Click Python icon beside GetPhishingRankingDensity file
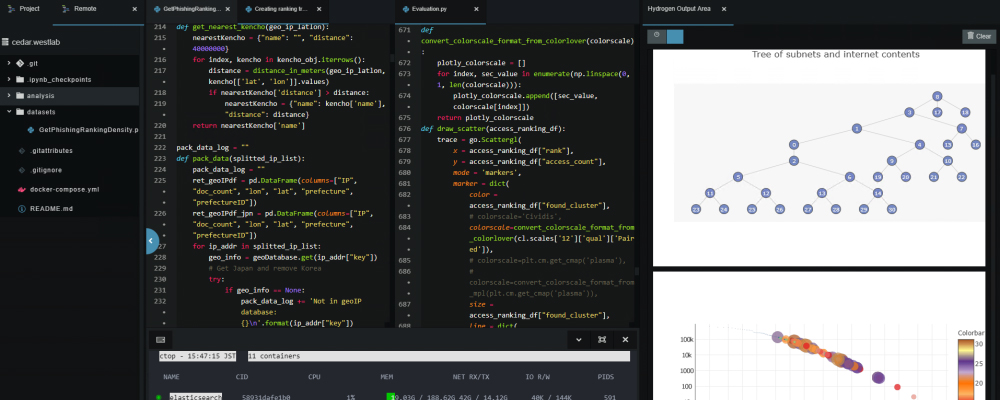 [x=32, y=130]
